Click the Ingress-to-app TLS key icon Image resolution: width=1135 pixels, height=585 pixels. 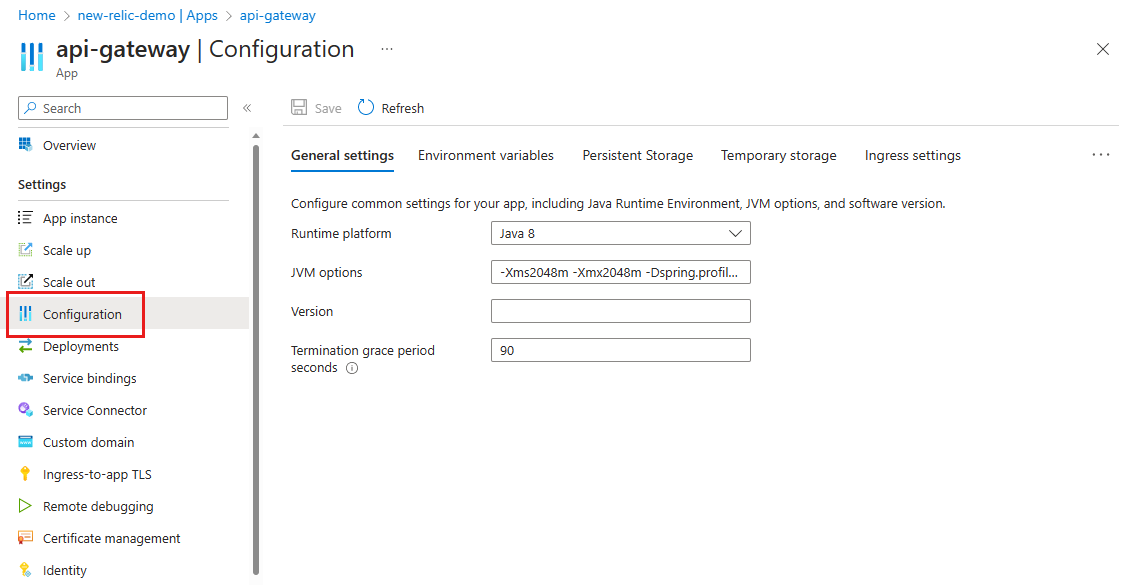point(26,474)
